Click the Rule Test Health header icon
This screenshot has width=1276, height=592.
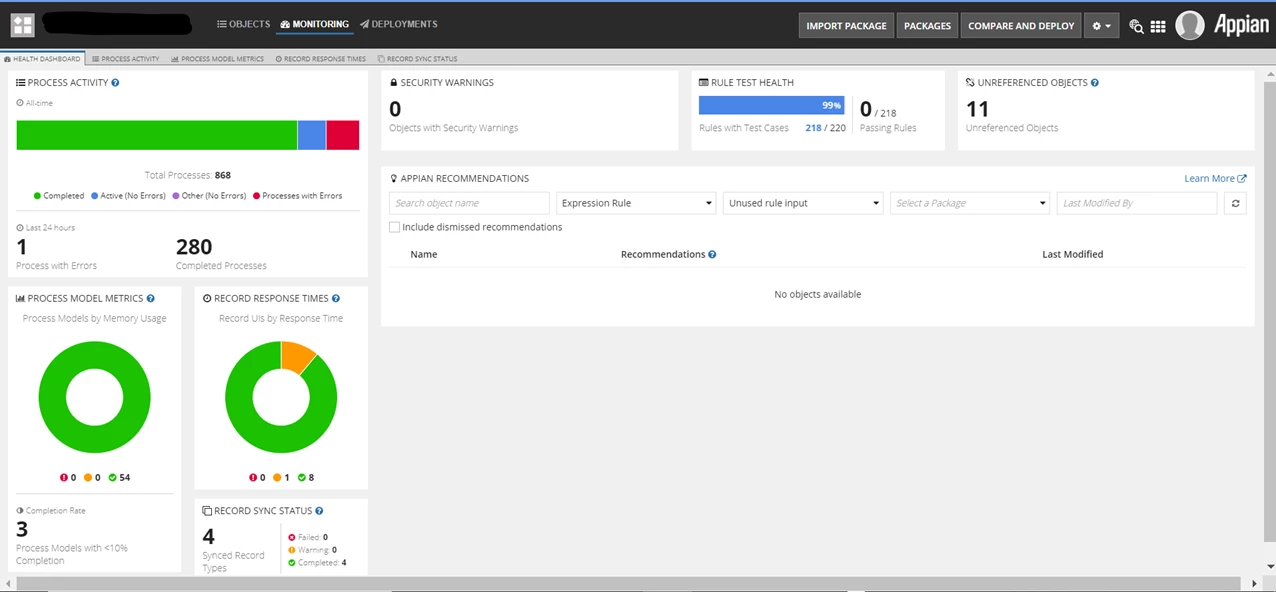(703, 83)
